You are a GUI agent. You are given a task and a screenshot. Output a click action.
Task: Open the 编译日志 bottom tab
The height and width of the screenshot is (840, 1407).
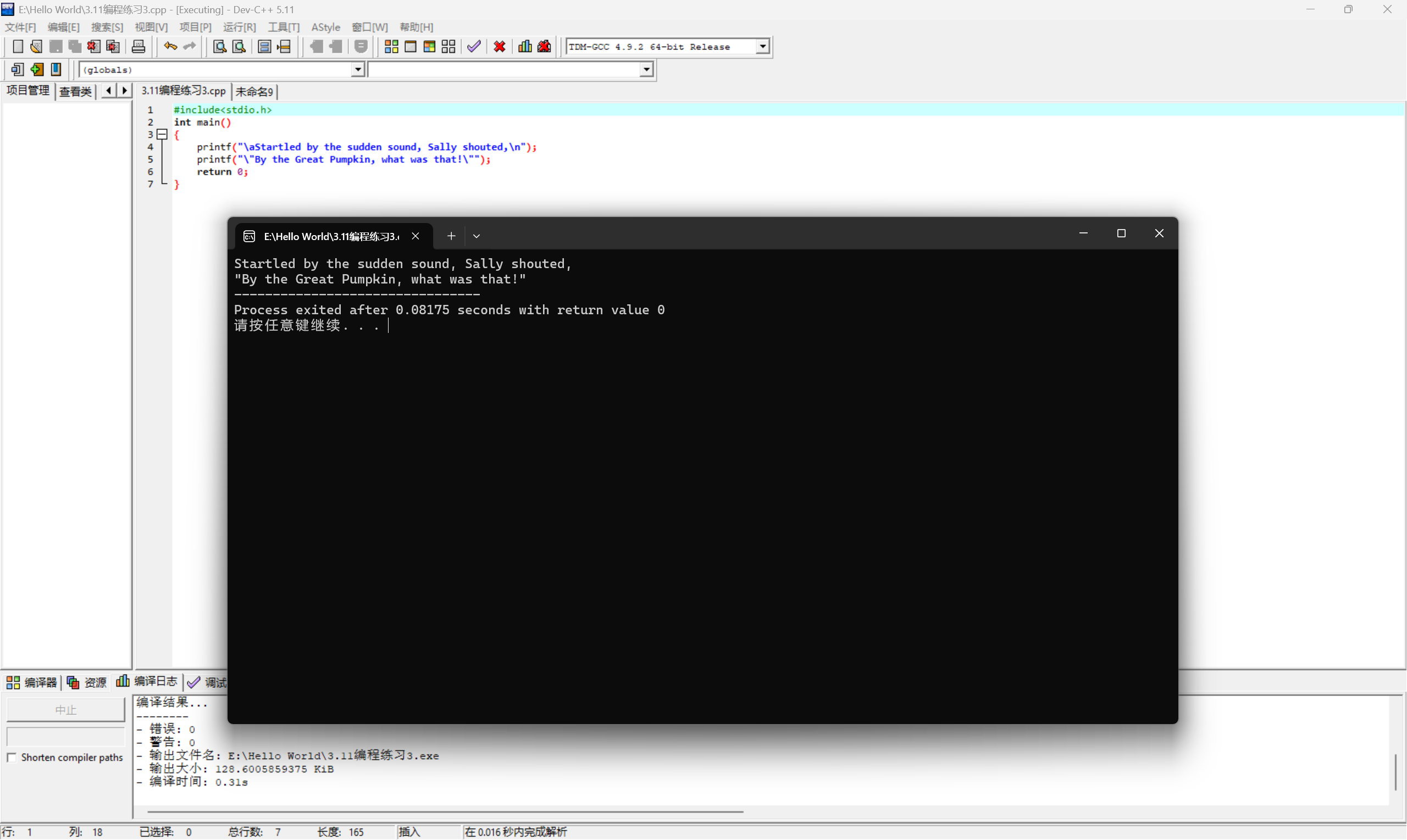(148, 682)
